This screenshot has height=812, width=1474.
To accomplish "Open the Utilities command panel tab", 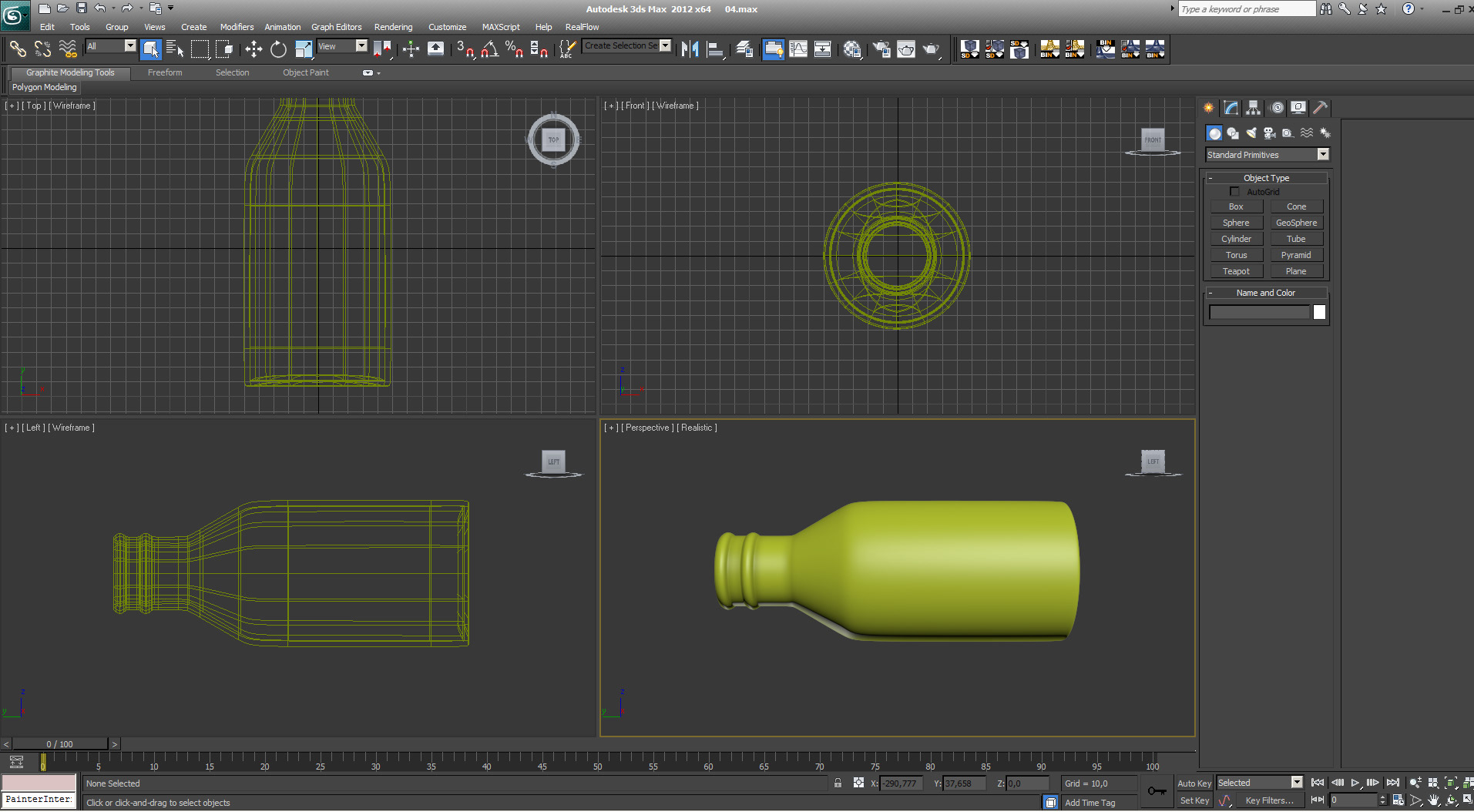I will pyautogui.click(x=1320, y=108).
